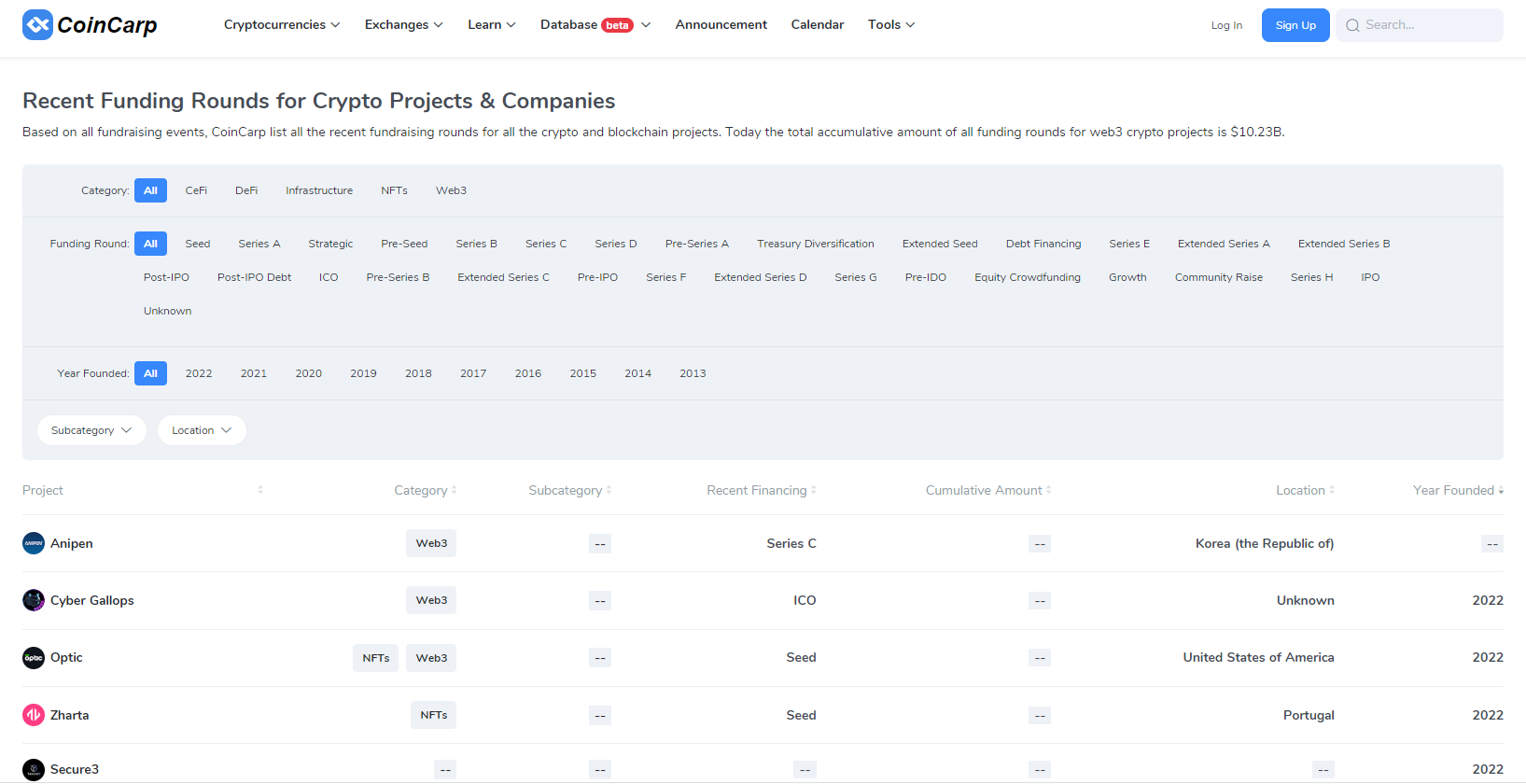Filter funding round by Equity Crowdfunding
Viewport: 1526px width, 784px height.
click(x=1028, y=277)
